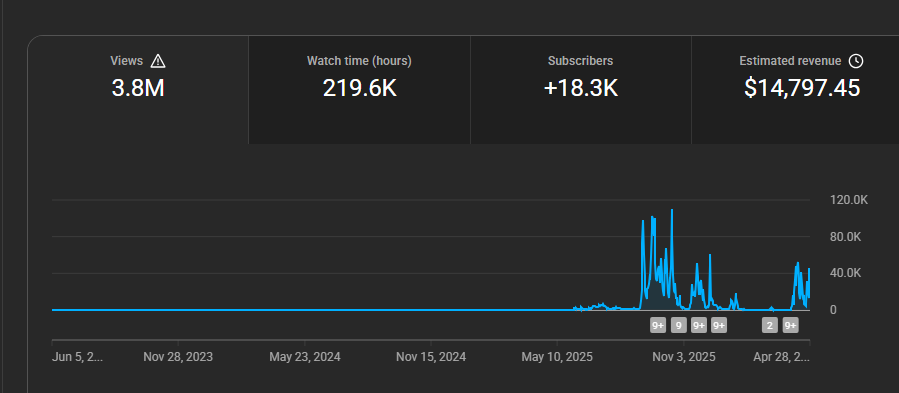Open the 2 videos published marker
Viewport: 899px width, 393px height.
coord(769,325)
